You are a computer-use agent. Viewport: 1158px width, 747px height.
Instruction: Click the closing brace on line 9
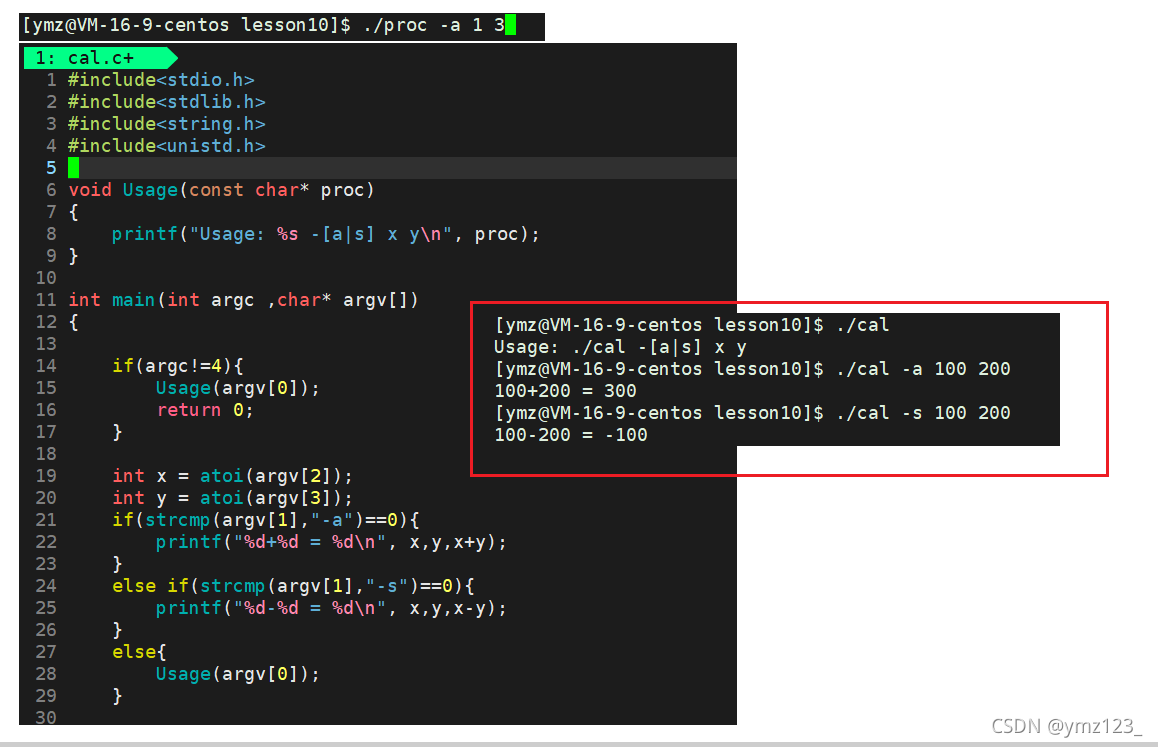click(x=74, y=256)
